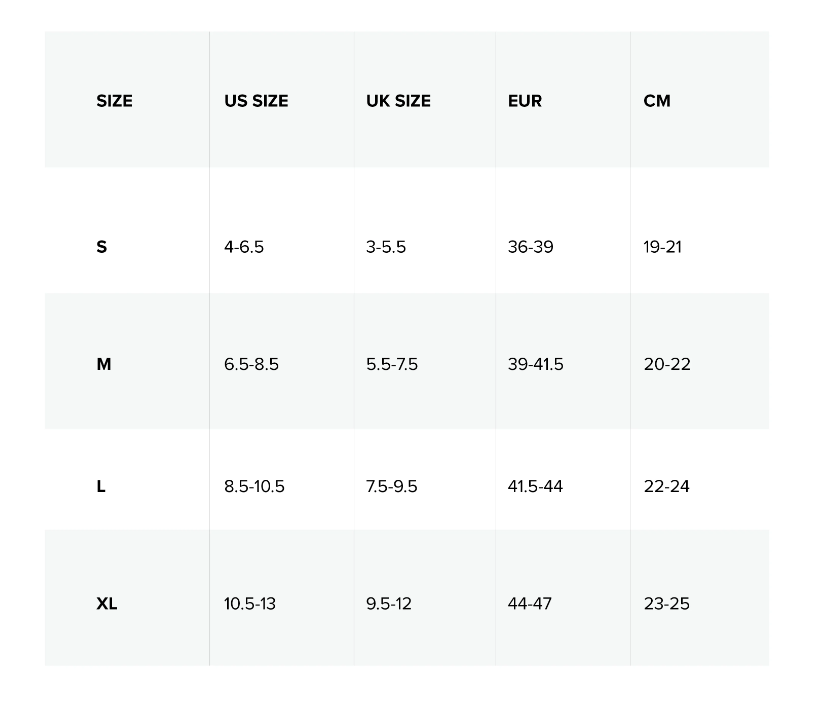Select the L size row label
Viewport: 824px width, 707px height.
(x=101, y=486)
